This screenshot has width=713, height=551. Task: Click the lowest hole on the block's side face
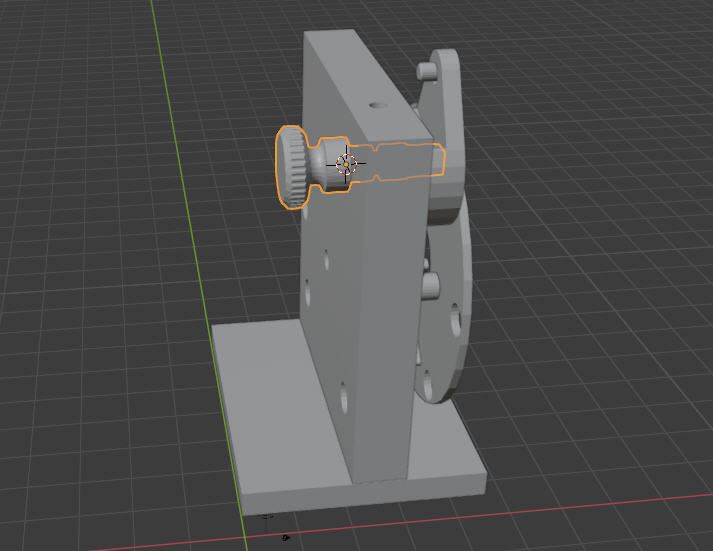(x=344, y=397)
